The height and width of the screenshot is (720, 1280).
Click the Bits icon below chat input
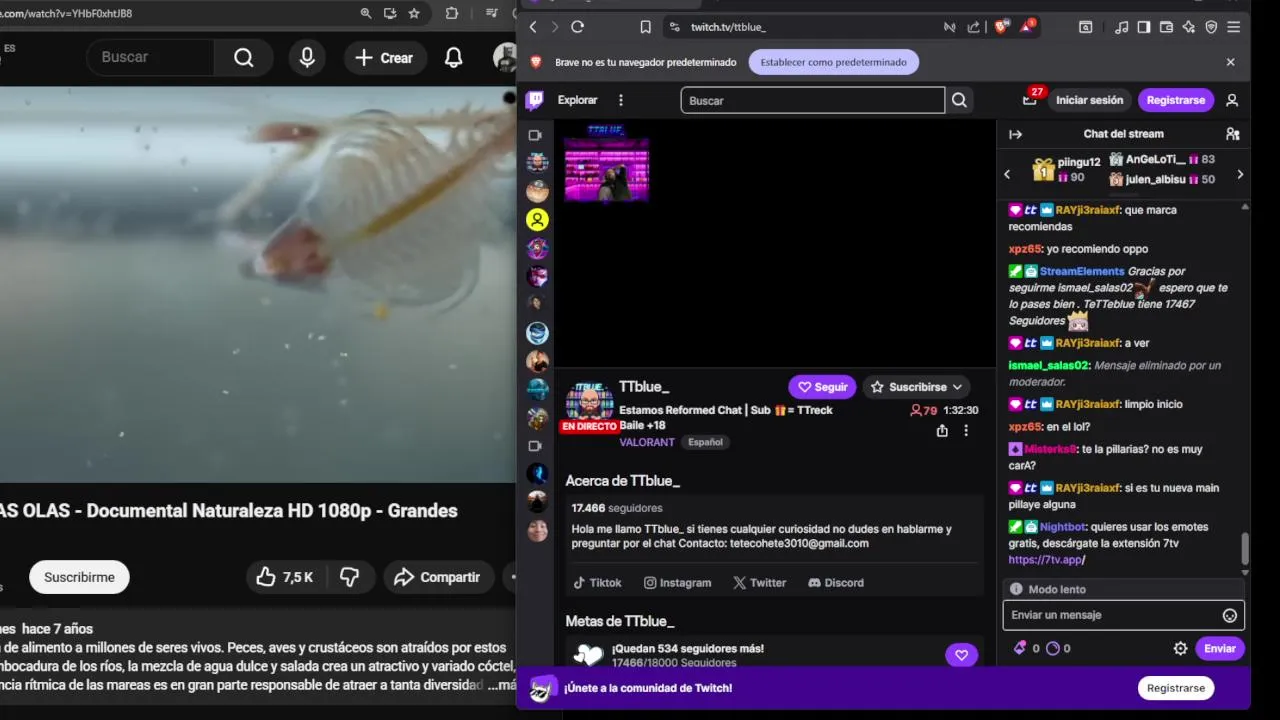pos(1020,648)
